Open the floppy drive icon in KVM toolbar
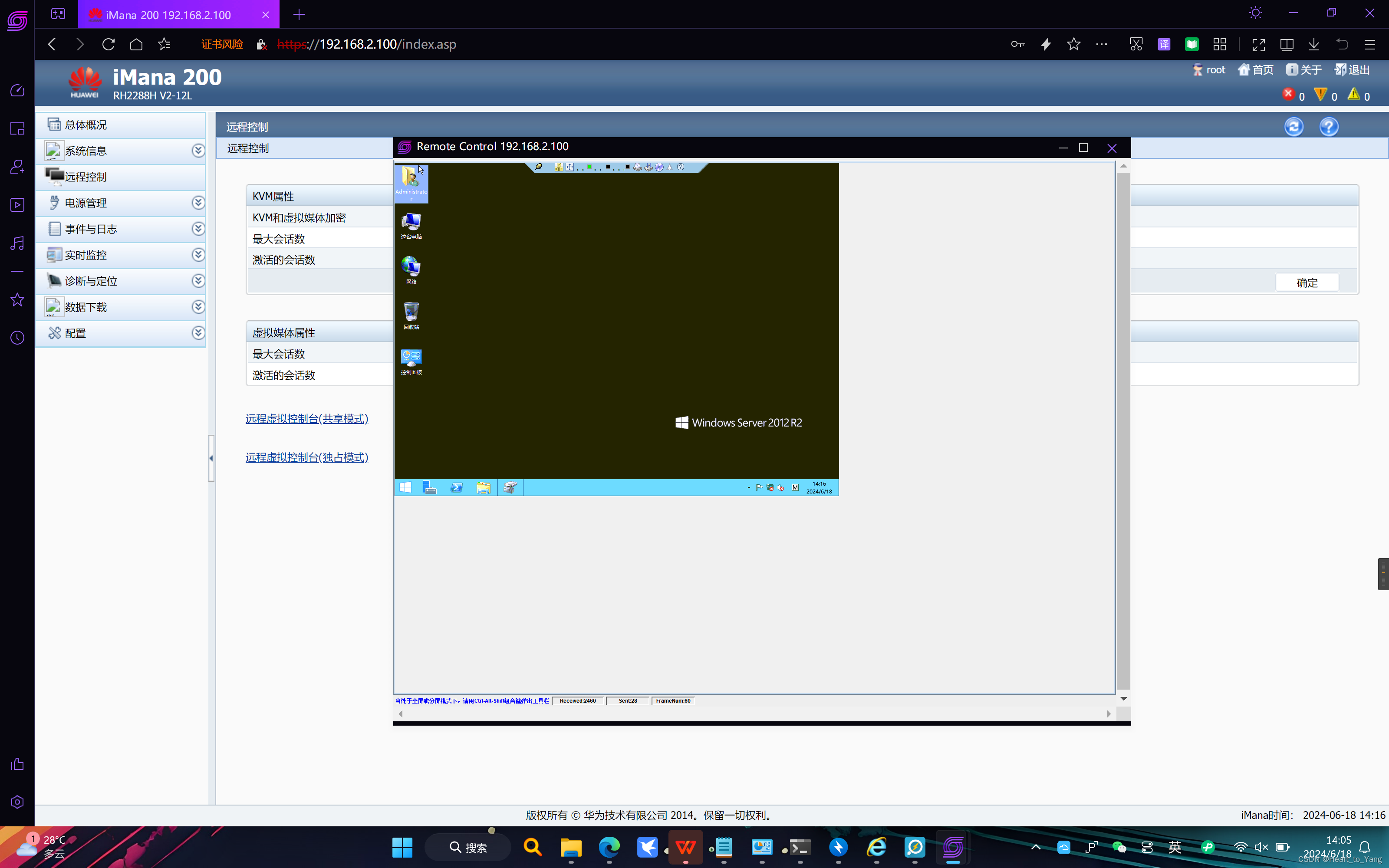Image resolution: width=1389 pixels, height=868 pixels. tap(648, 167)
